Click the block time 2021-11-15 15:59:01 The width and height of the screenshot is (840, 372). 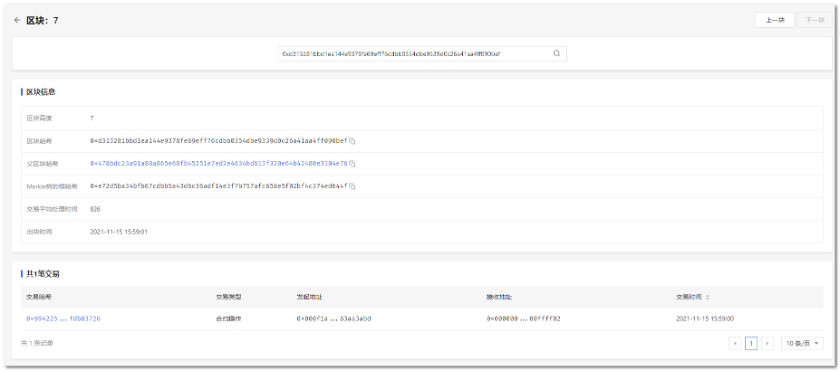point(118,232)
